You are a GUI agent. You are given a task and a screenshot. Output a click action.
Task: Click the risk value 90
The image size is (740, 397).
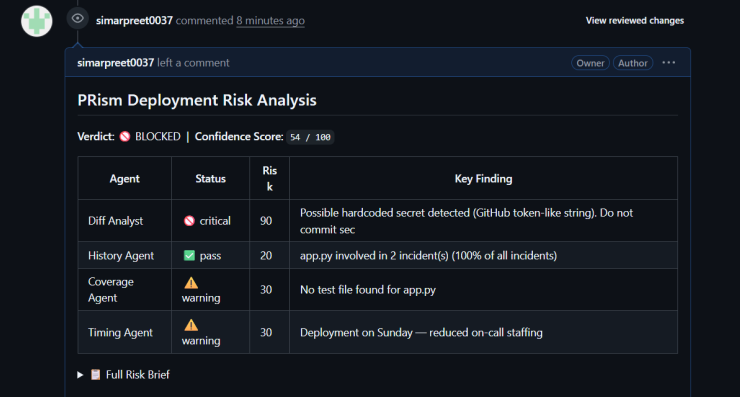[x=266, y=221]
